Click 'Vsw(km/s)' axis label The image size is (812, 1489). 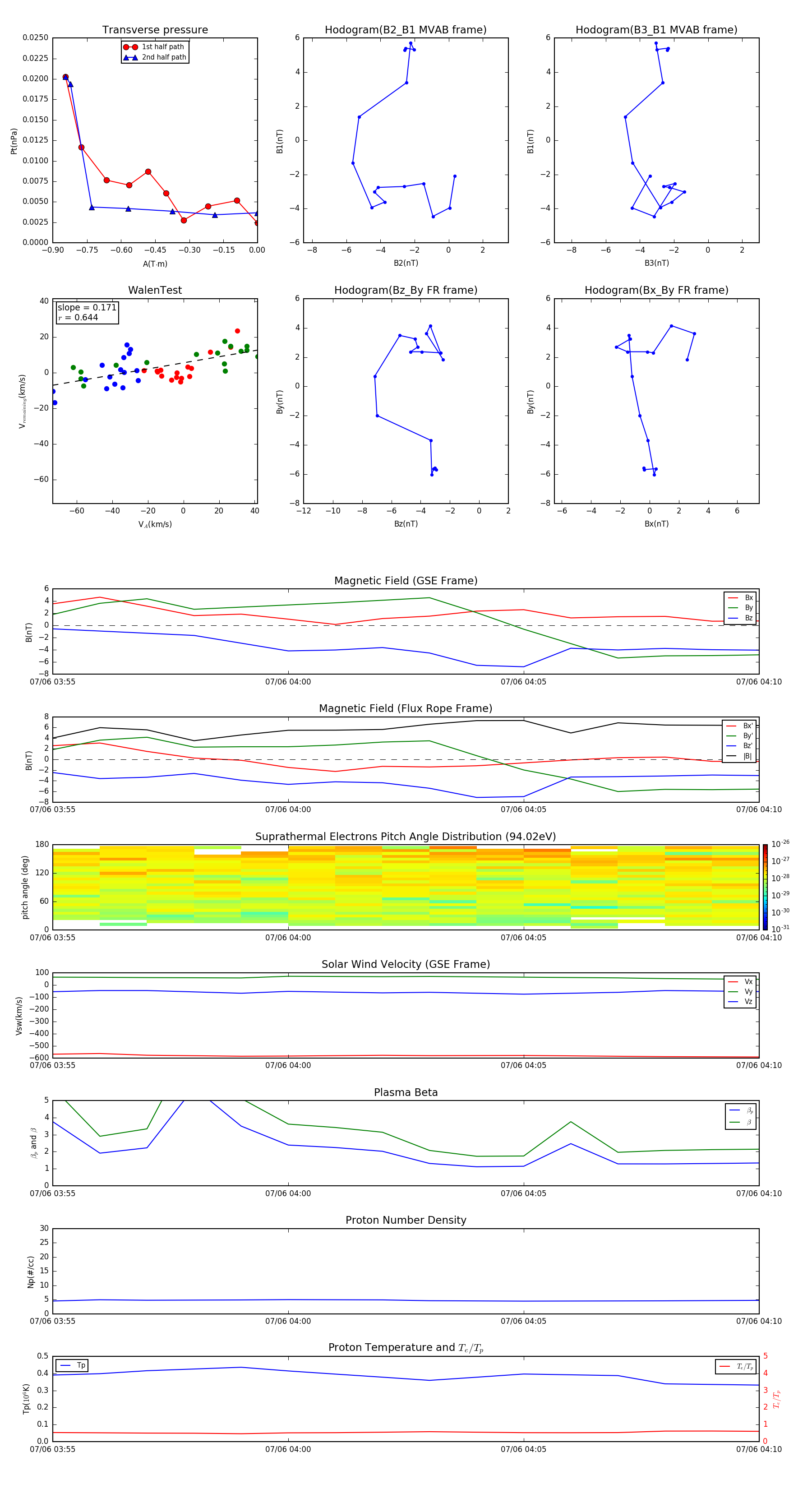pos(19,1016)
